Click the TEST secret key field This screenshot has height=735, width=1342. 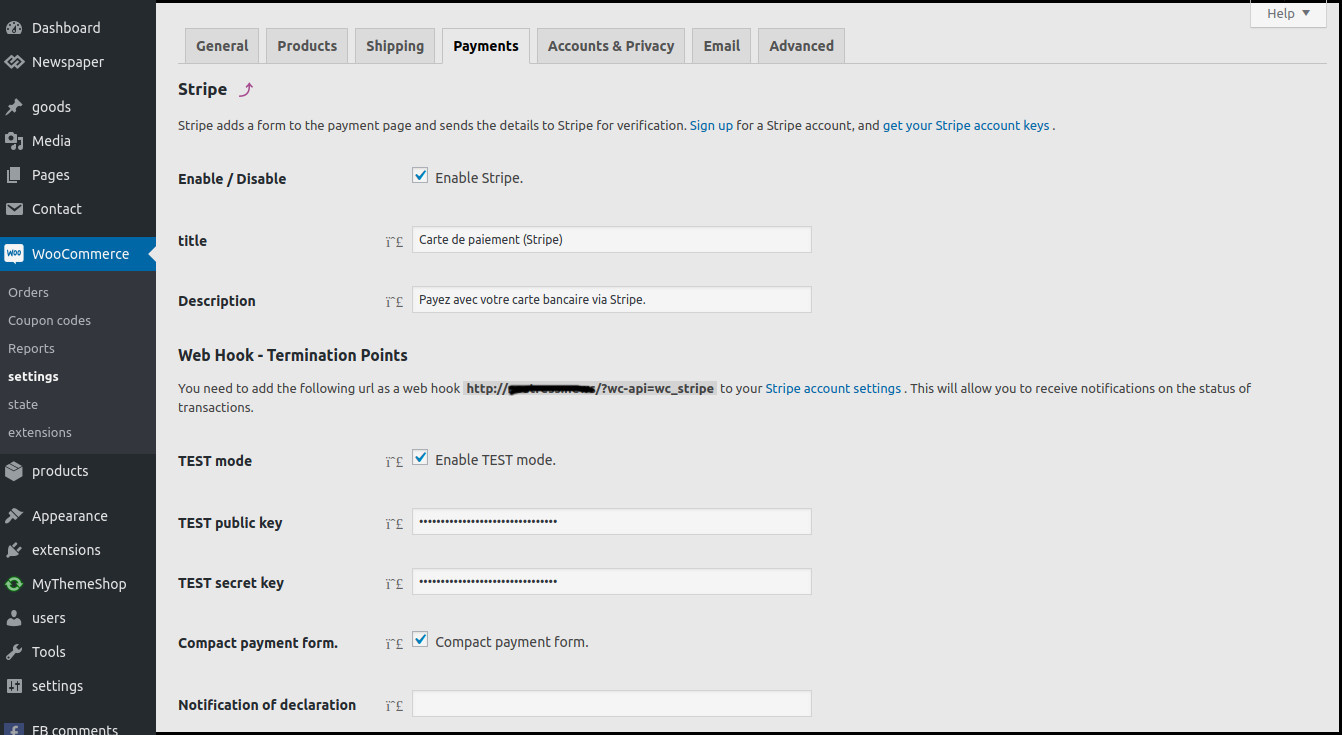pyautogui.click(x=612, y=581)
